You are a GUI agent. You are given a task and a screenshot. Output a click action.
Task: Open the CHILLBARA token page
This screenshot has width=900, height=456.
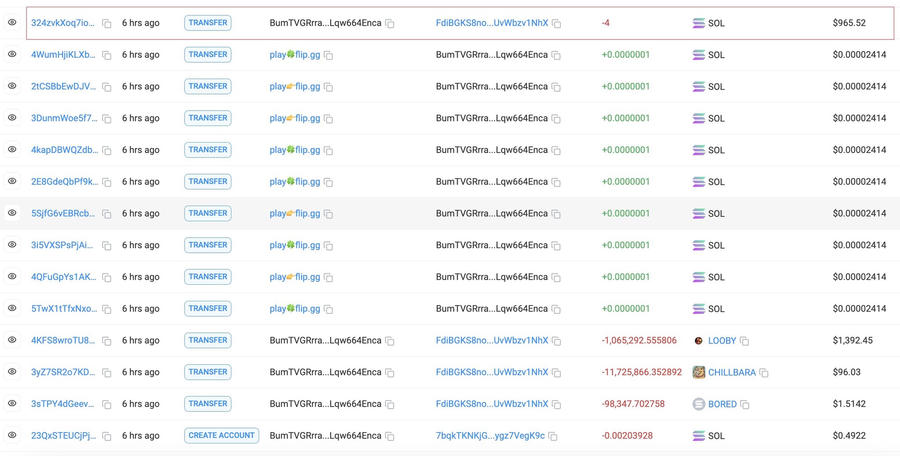coord(731,372)
